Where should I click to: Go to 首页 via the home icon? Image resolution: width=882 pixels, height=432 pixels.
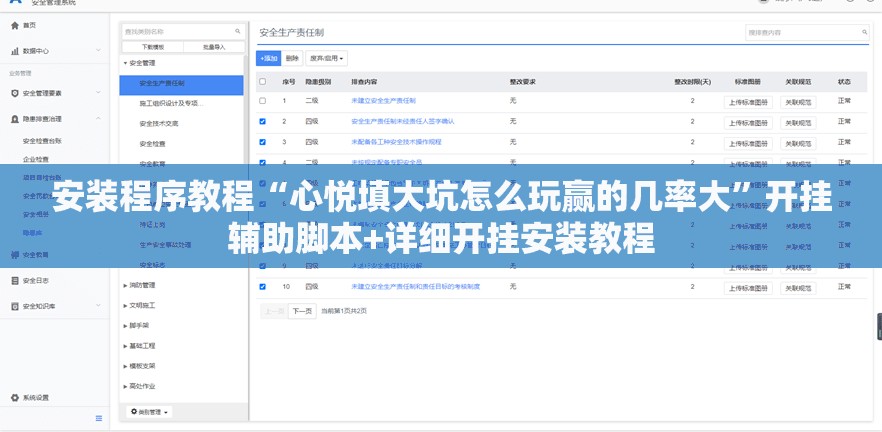(15, 25)
